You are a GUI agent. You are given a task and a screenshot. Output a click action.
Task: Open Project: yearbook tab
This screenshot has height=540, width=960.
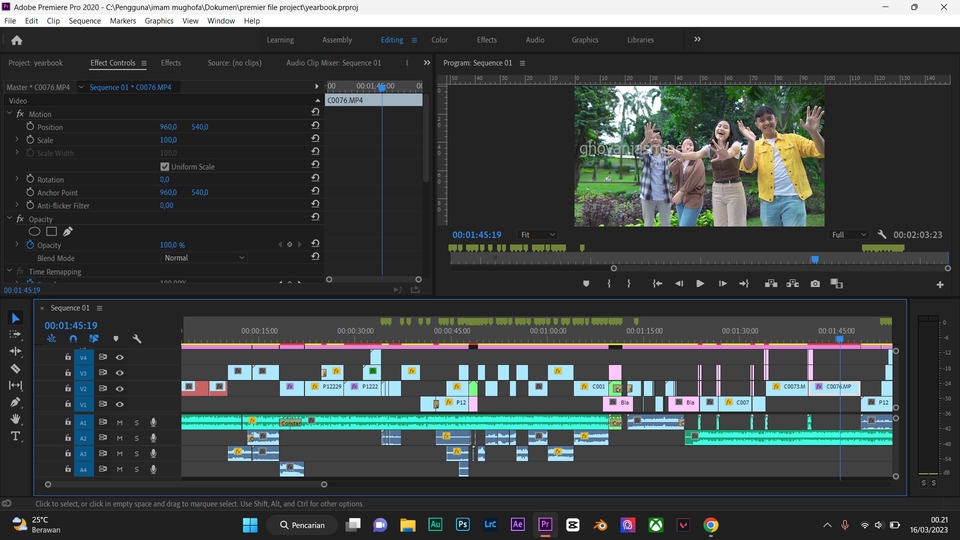click(x=35, y=63)
